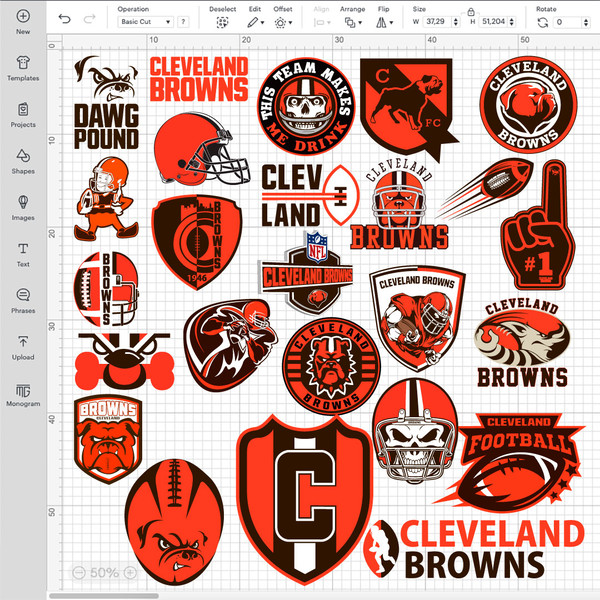Select the 1946 Browns shield

click(x=197, y=242)
